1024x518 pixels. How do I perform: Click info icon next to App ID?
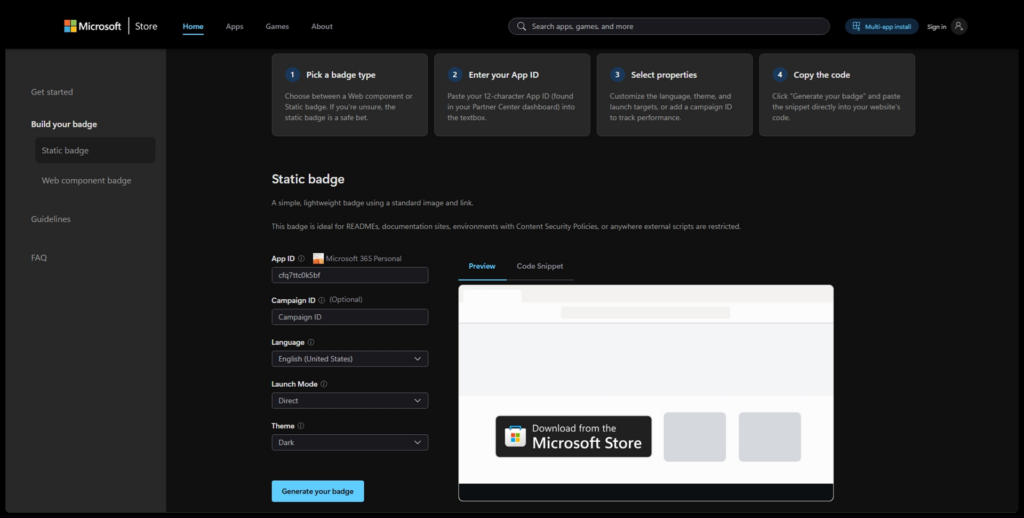pos(301,259)
